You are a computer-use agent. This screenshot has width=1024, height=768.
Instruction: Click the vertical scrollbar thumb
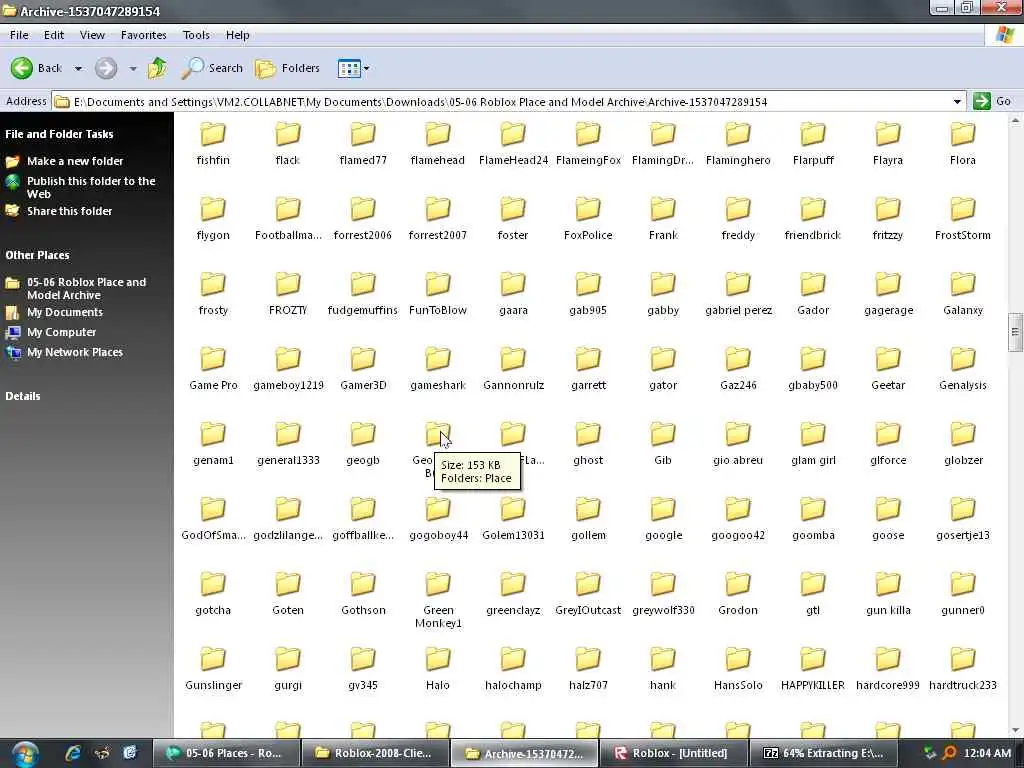pyautogui.click(x=1015, y=332)
